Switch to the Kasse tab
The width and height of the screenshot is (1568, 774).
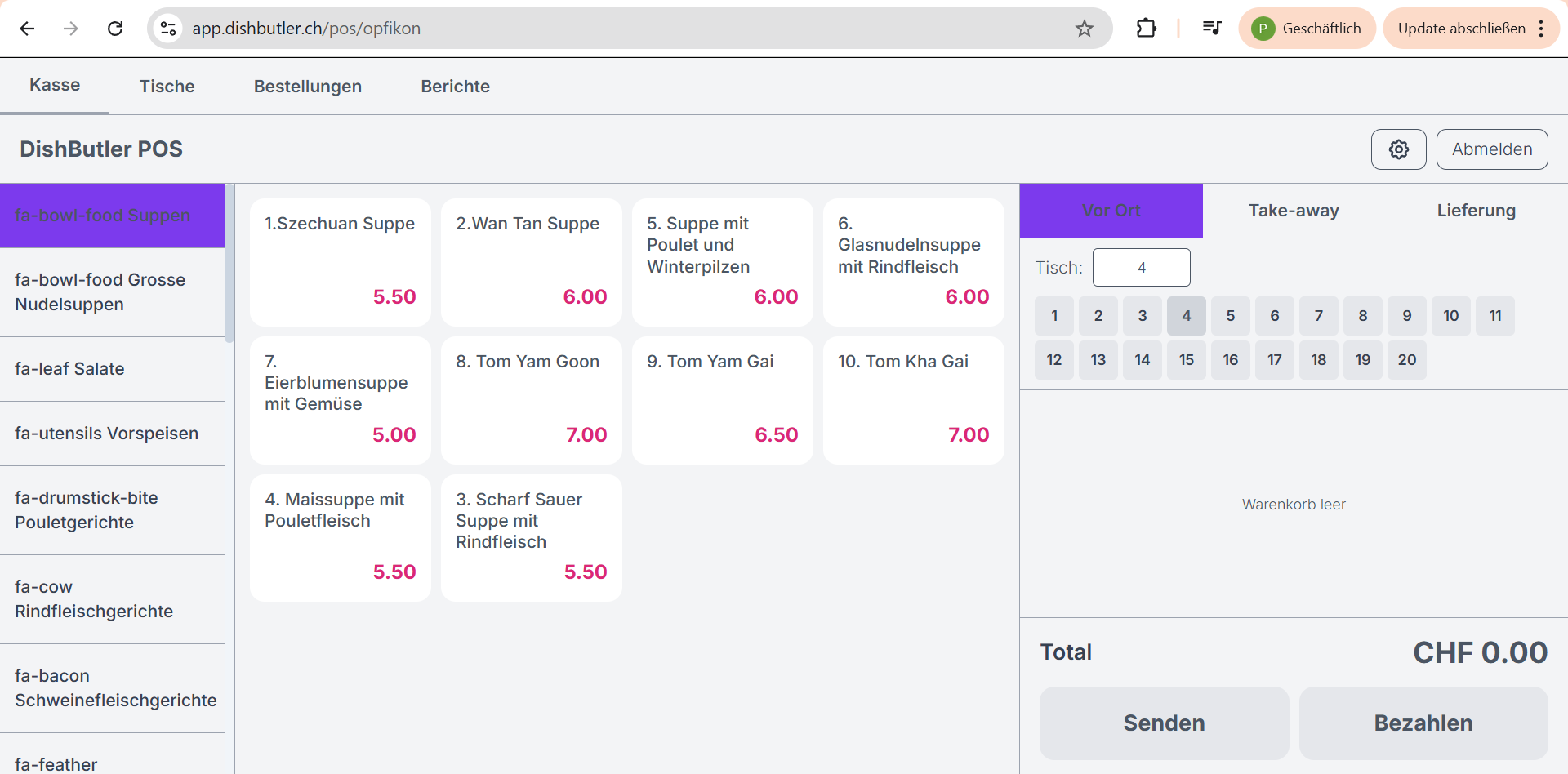[x=55, y=85]
